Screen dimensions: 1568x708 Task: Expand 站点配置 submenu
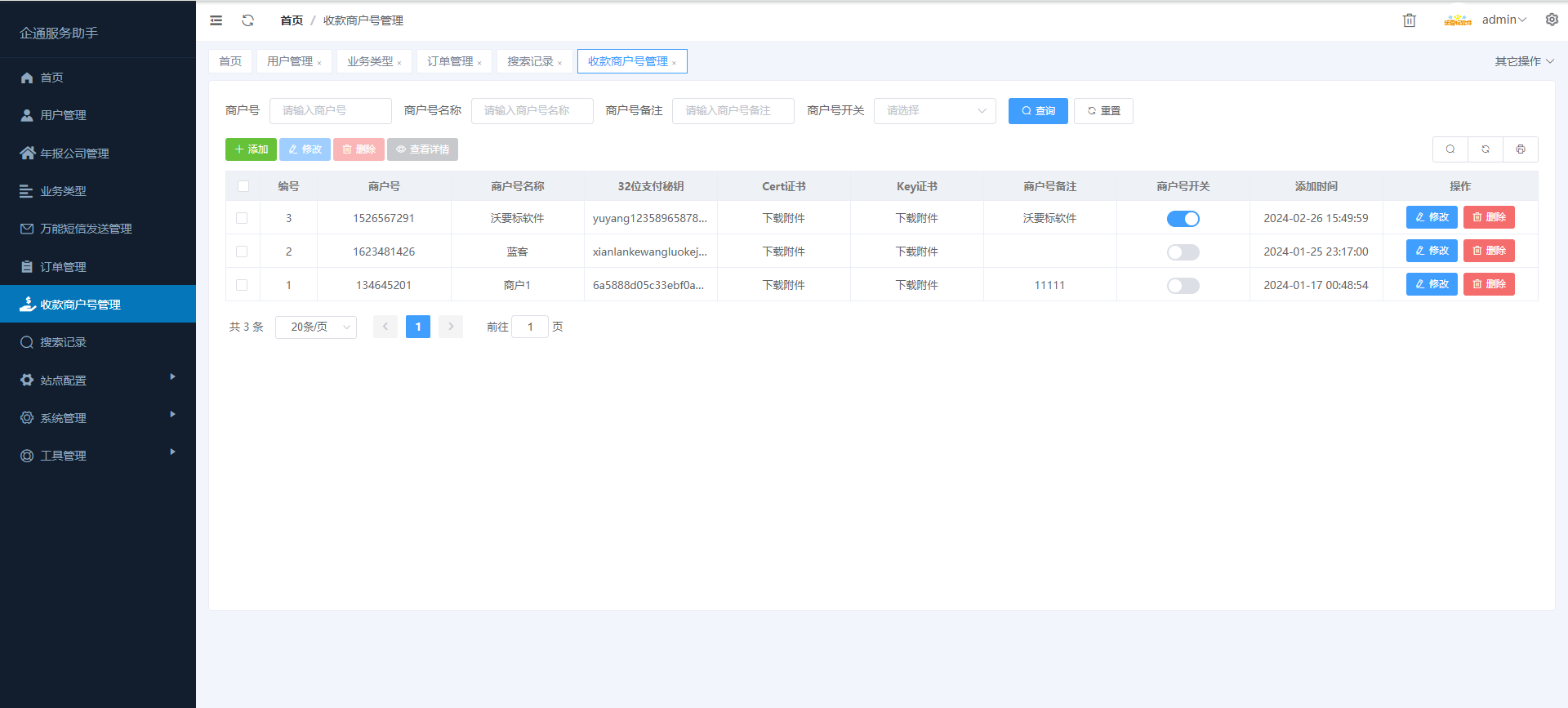[98, 381]
